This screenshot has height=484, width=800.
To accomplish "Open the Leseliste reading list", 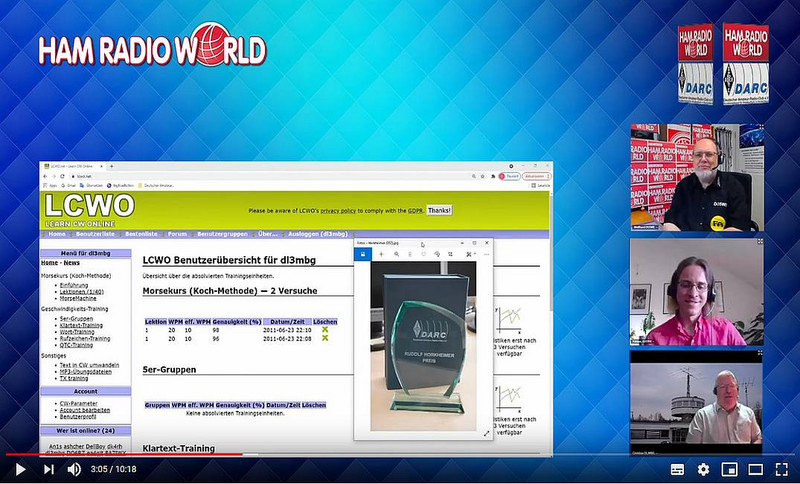I will [x=540, y=186].
